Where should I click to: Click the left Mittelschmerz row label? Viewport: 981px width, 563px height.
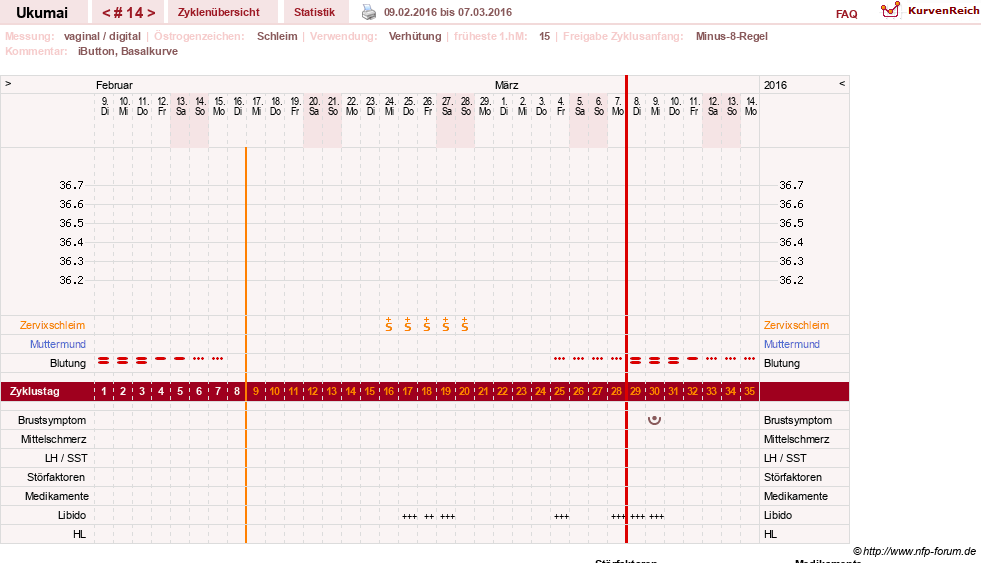pos(53,439)
